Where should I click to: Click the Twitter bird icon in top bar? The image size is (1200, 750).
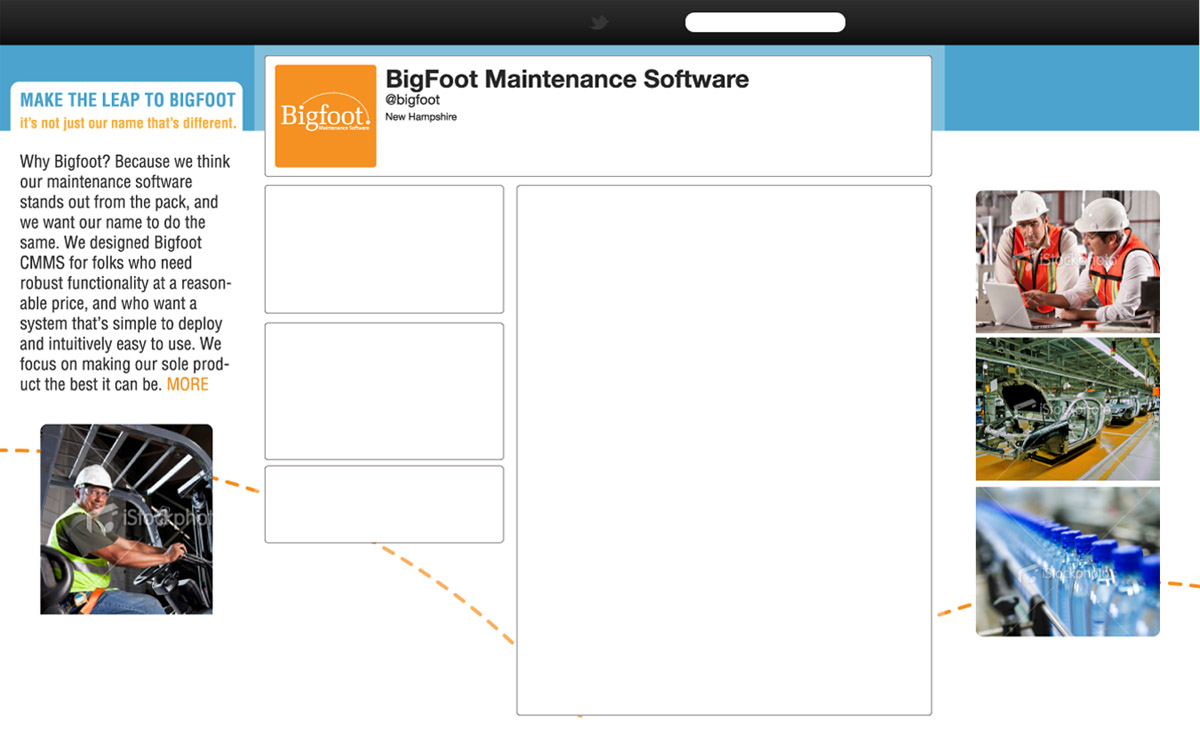click(599, 22)
